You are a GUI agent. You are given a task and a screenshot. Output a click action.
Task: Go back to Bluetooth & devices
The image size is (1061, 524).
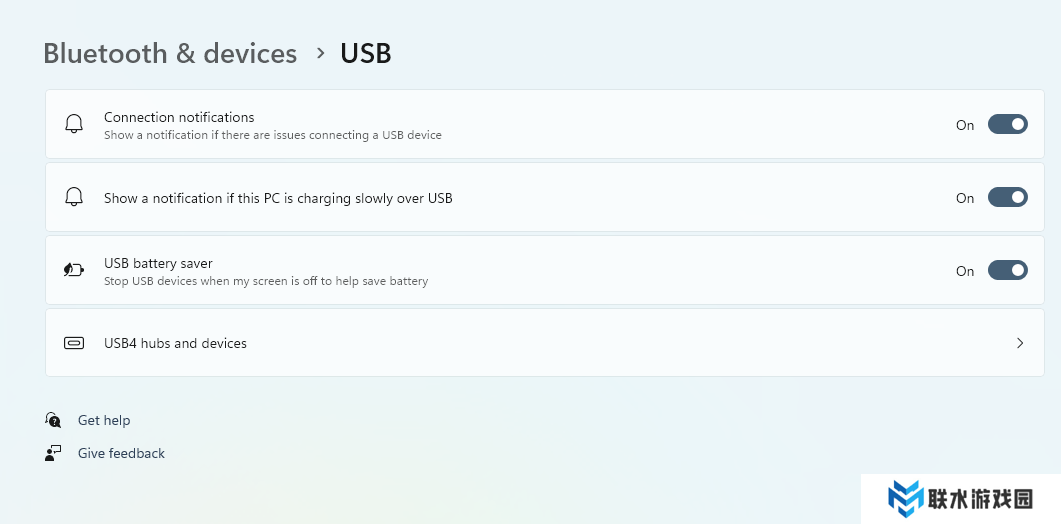click(170, 53)
